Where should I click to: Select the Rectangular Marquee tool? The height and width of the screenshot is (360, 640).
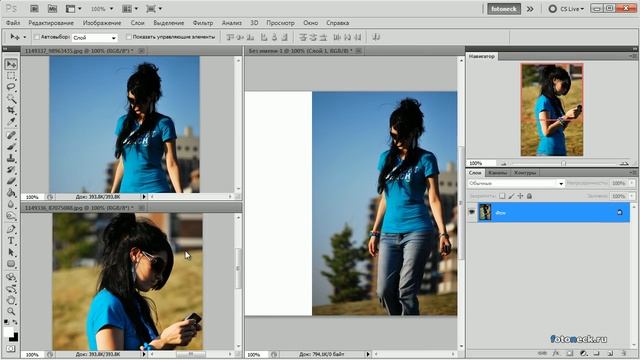pos(11,76)
